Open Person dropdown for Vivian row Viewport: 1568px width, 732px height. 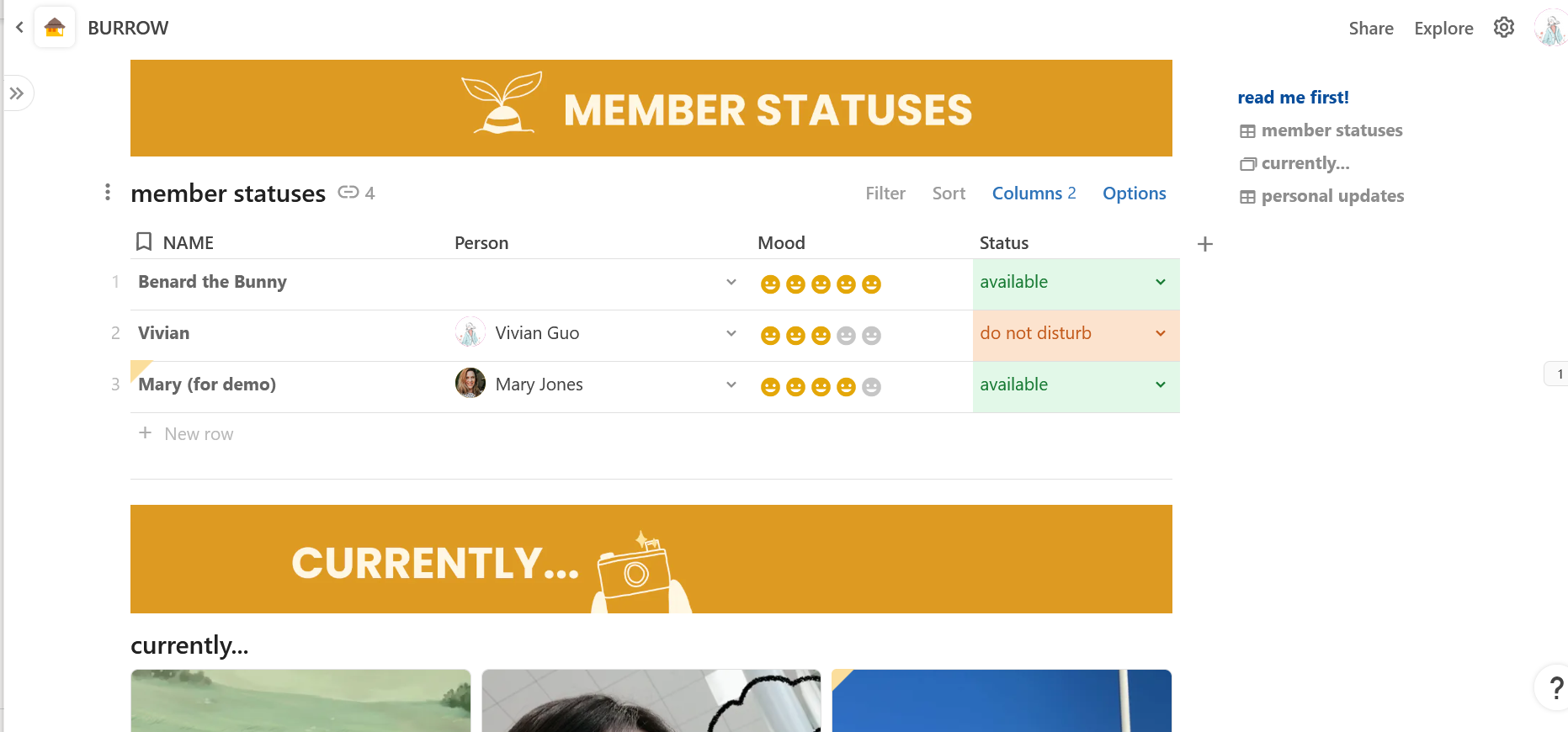731,333
